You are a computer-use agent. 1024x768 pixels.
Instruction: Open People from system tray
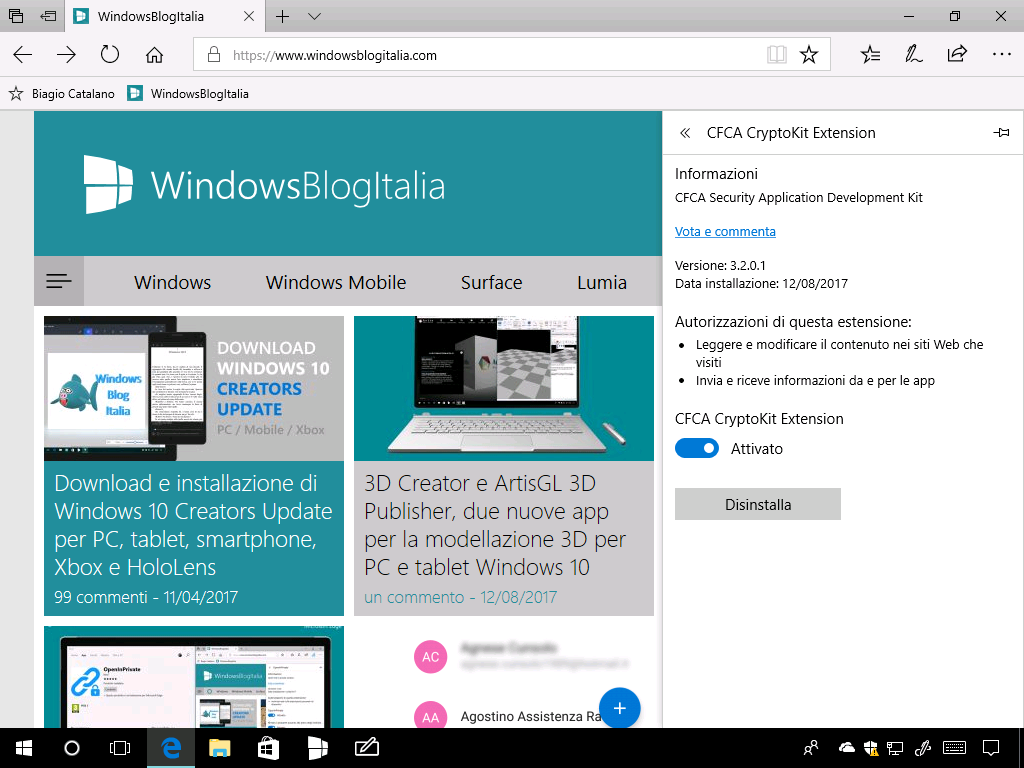click(x=812, y=748)
